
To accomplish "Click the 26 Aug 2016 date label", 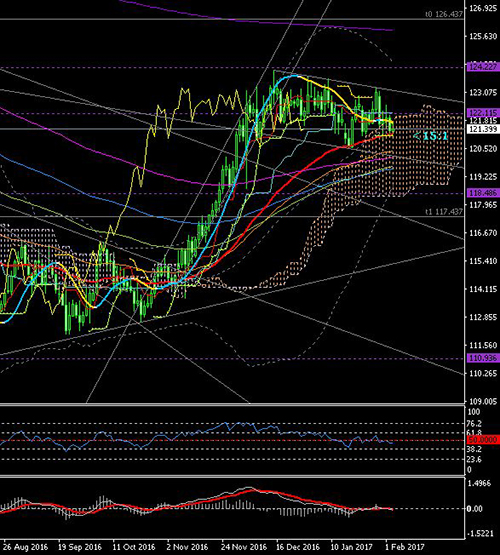I will (25, 547).
